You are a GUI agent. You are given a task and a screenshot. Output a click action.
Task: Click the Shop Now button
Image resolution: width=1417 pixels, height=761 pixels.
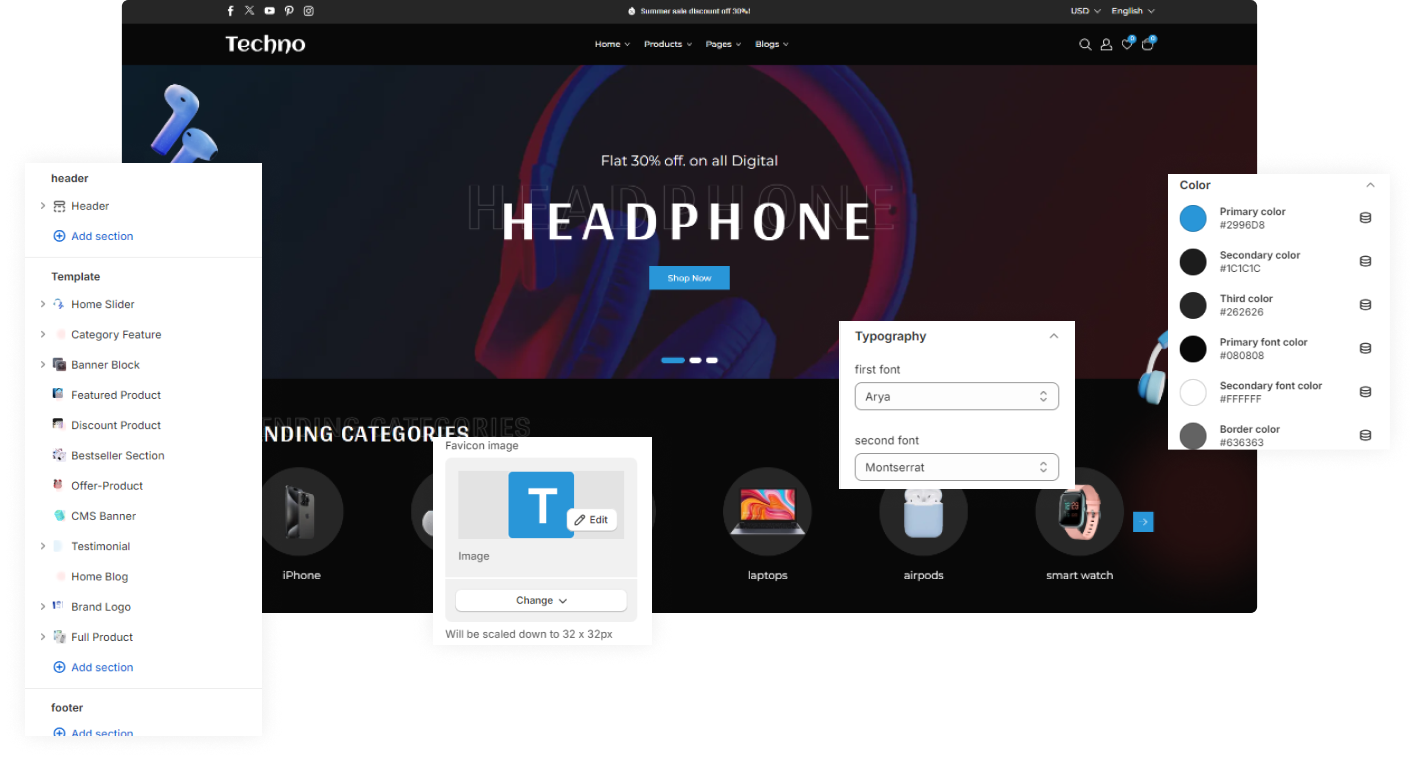pyautogui.click(x=689, y=278)
